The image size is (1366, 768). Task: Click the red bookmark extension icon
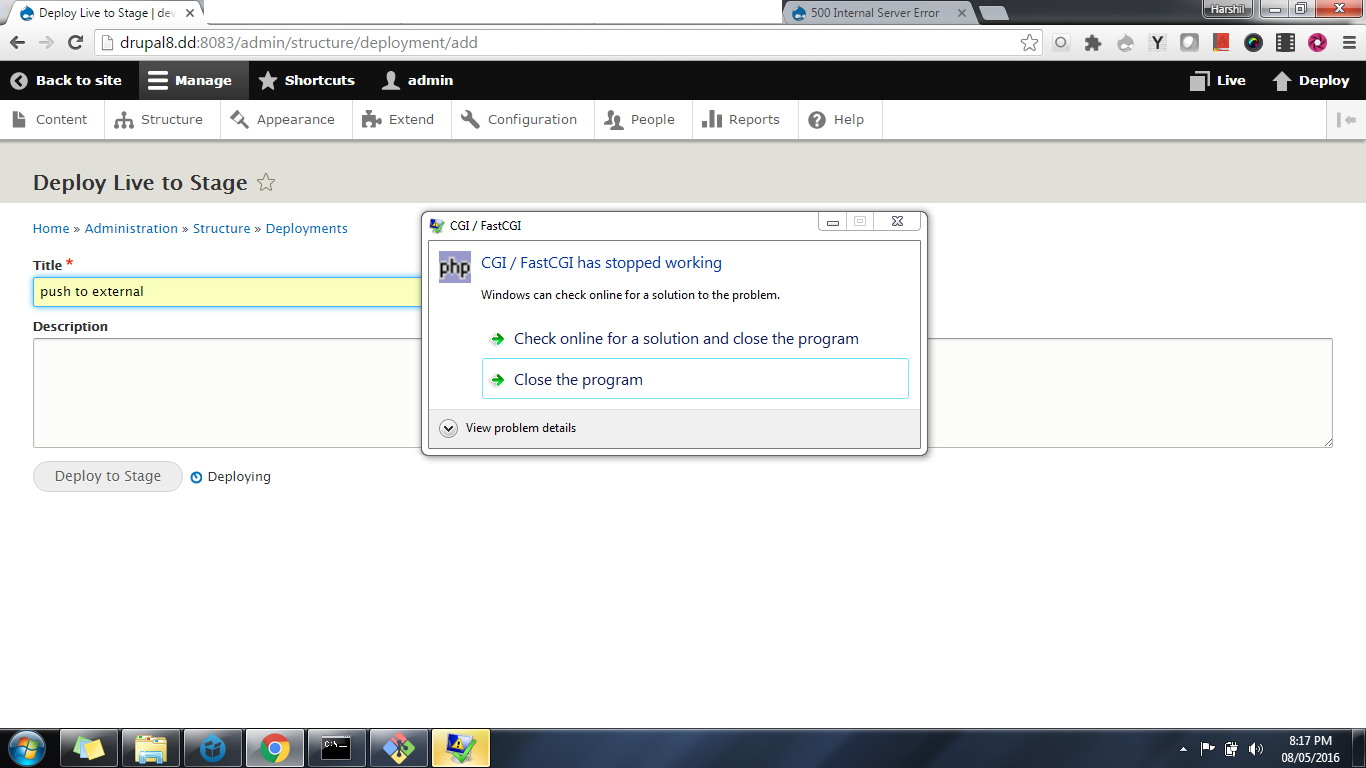tap(1221, 42)
